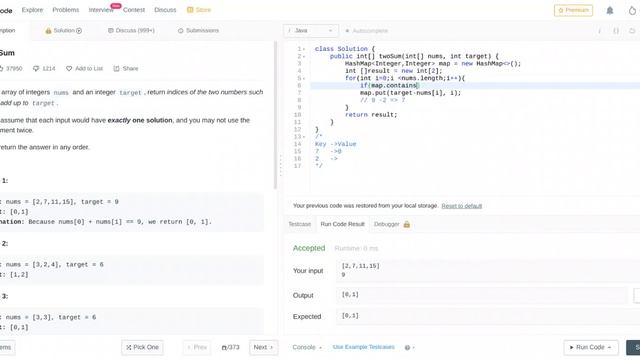Click the Pick One shuffle button

click(142, 347)
